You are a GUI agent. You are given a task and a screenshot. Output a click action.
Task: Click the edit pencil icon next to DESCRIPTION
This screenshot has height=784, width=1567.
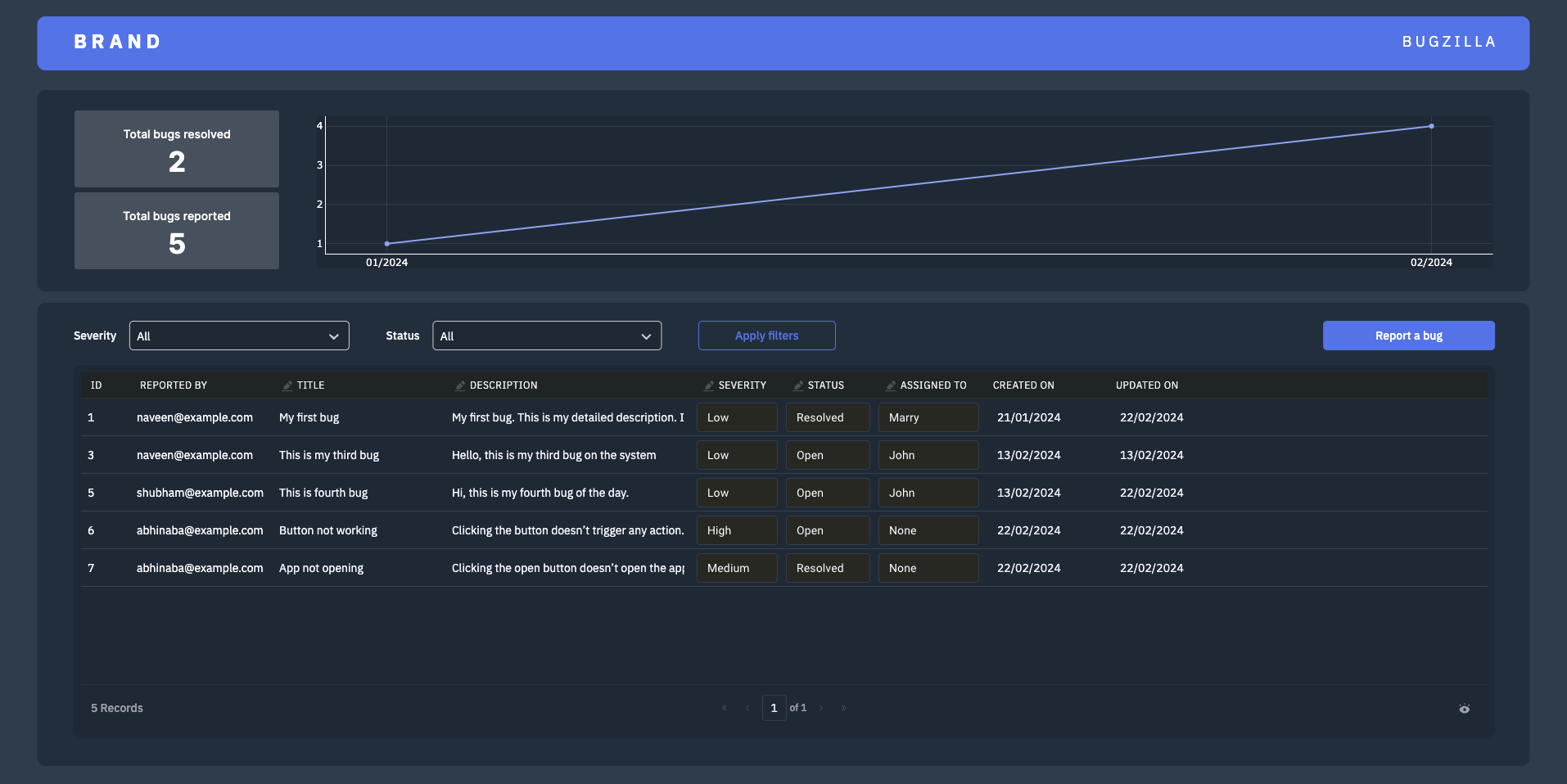coord(460,385)
